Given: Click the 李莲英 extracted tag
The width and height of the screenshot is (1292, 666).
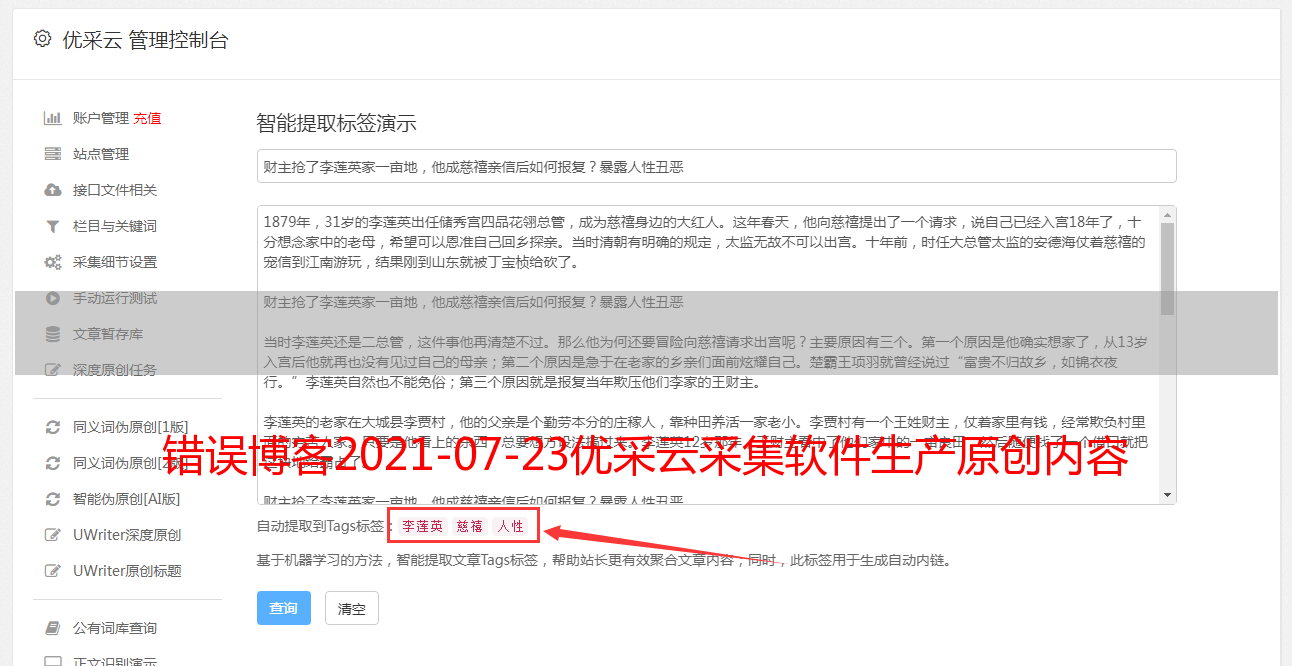Looking at the screenshot, I should (423, 526).
